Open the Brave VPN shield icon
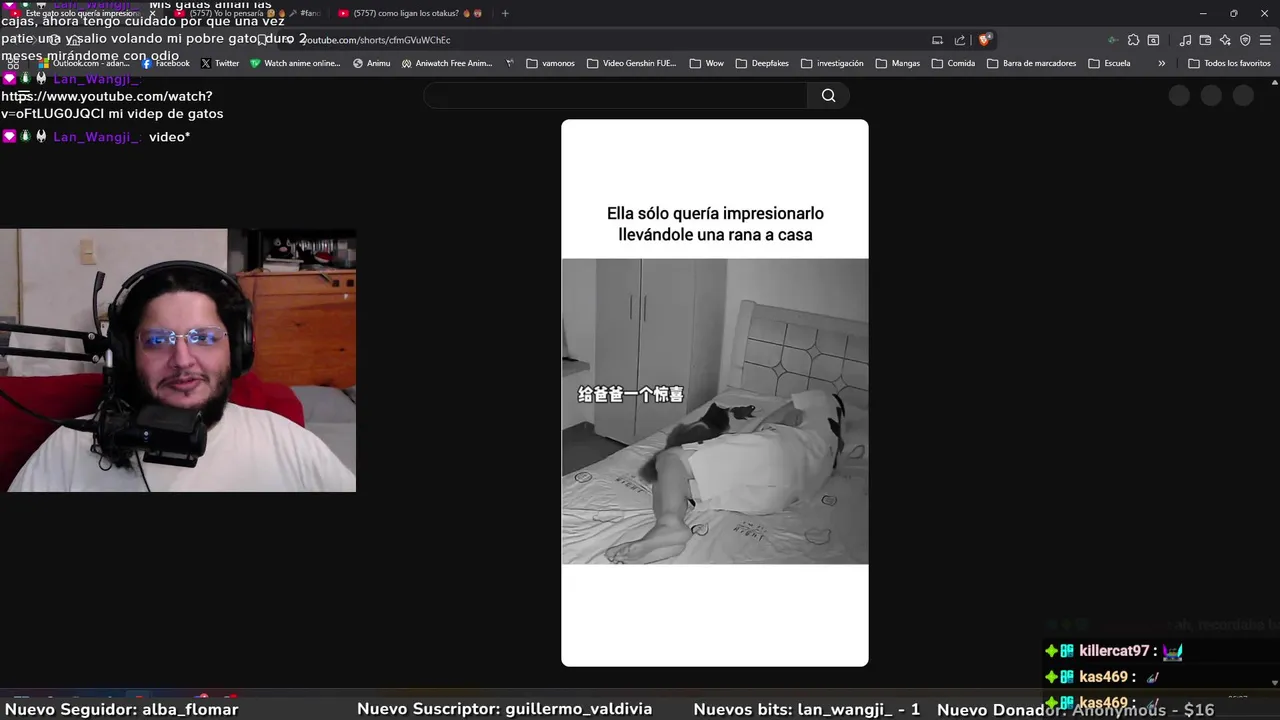The width and height of the screenshot is (1280, 720). 1245,40
